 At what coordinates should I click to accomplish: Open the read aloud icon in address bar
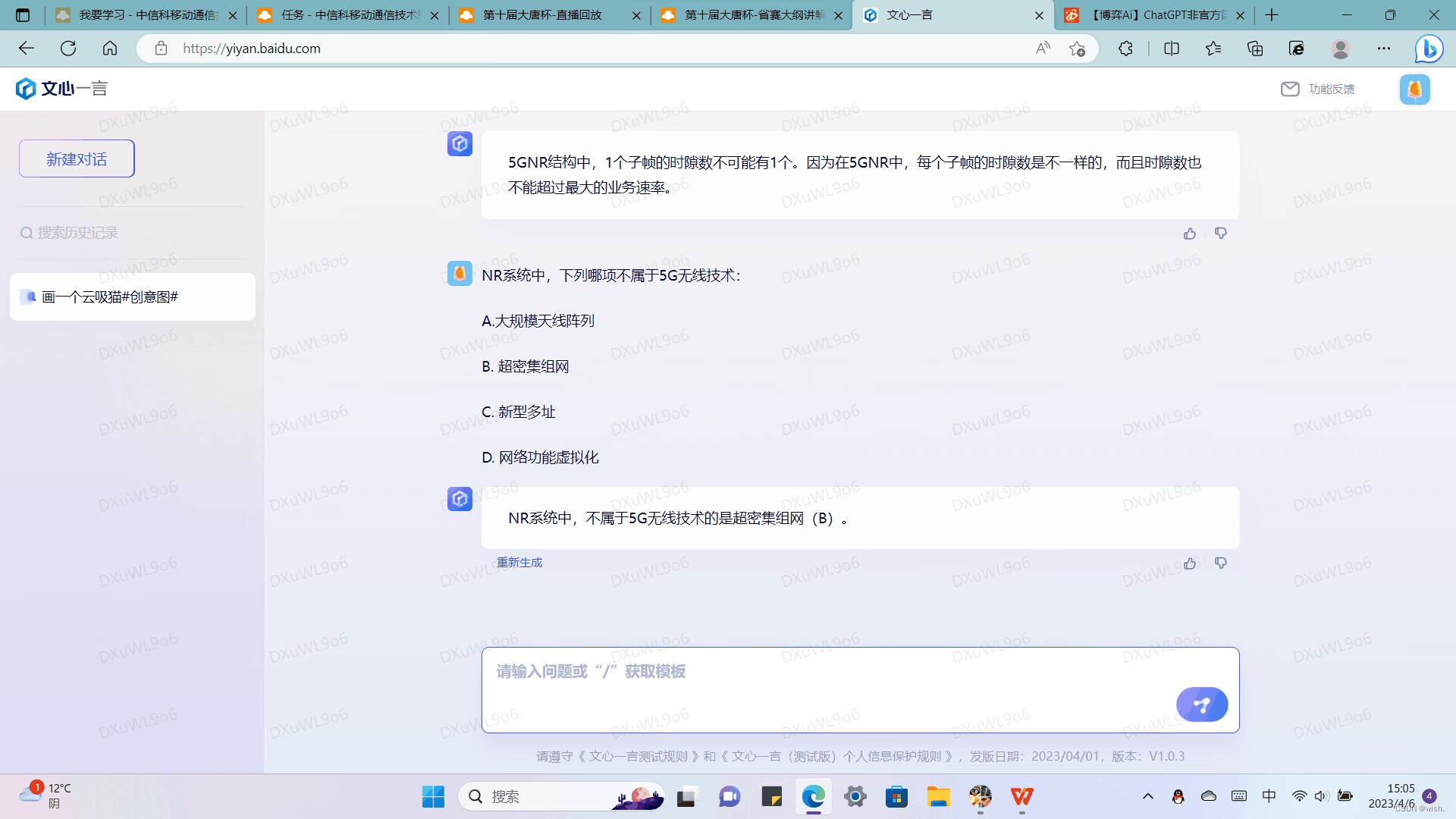[1043, 49]
